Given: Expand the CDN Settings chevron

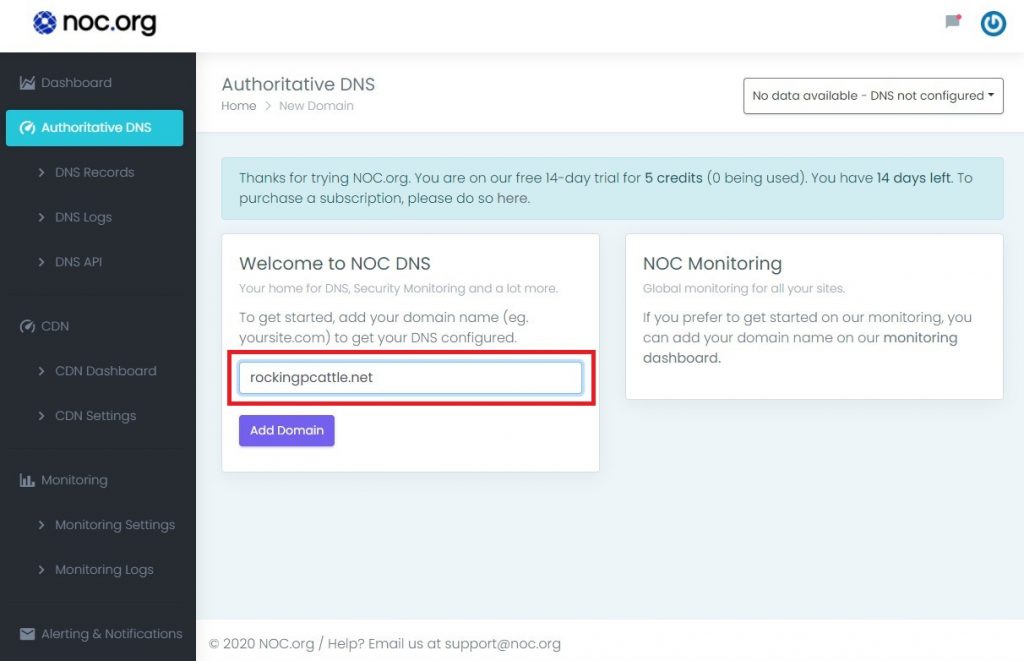Looking at the screenshot, I should (x=41, y=415).
